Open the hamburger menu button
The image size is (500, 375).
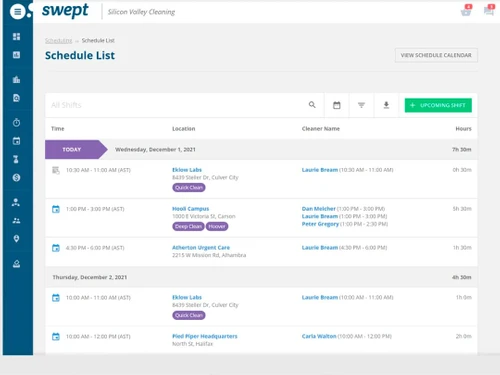[17, 12]
